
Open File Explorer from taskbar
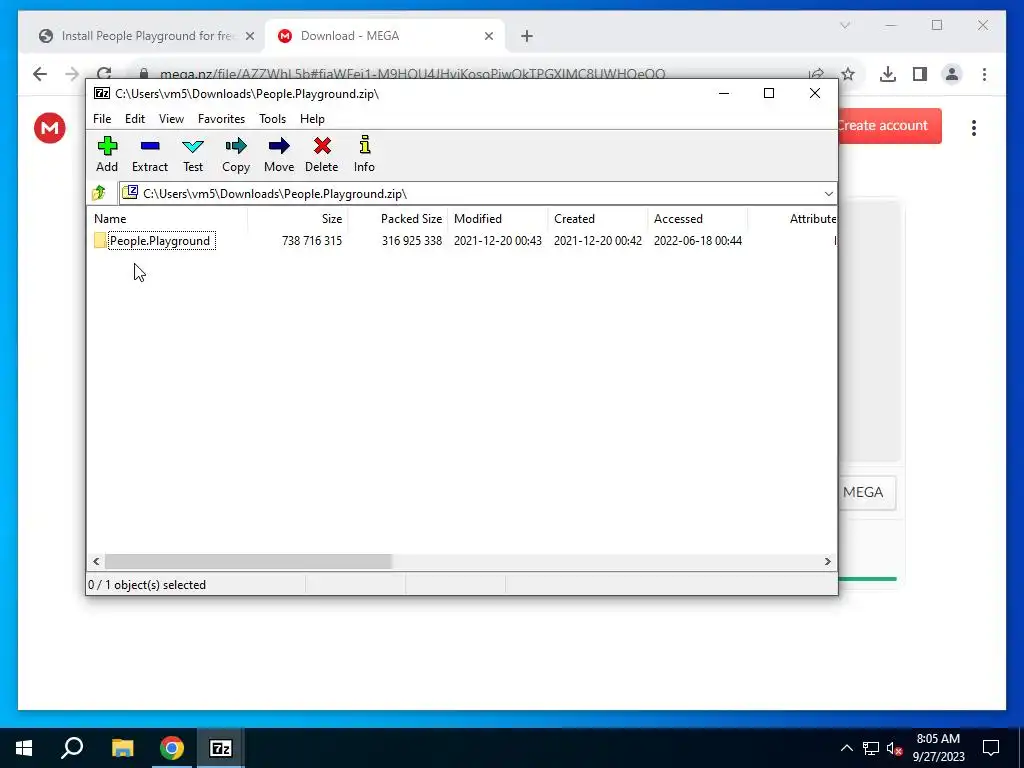pos(122,748)
